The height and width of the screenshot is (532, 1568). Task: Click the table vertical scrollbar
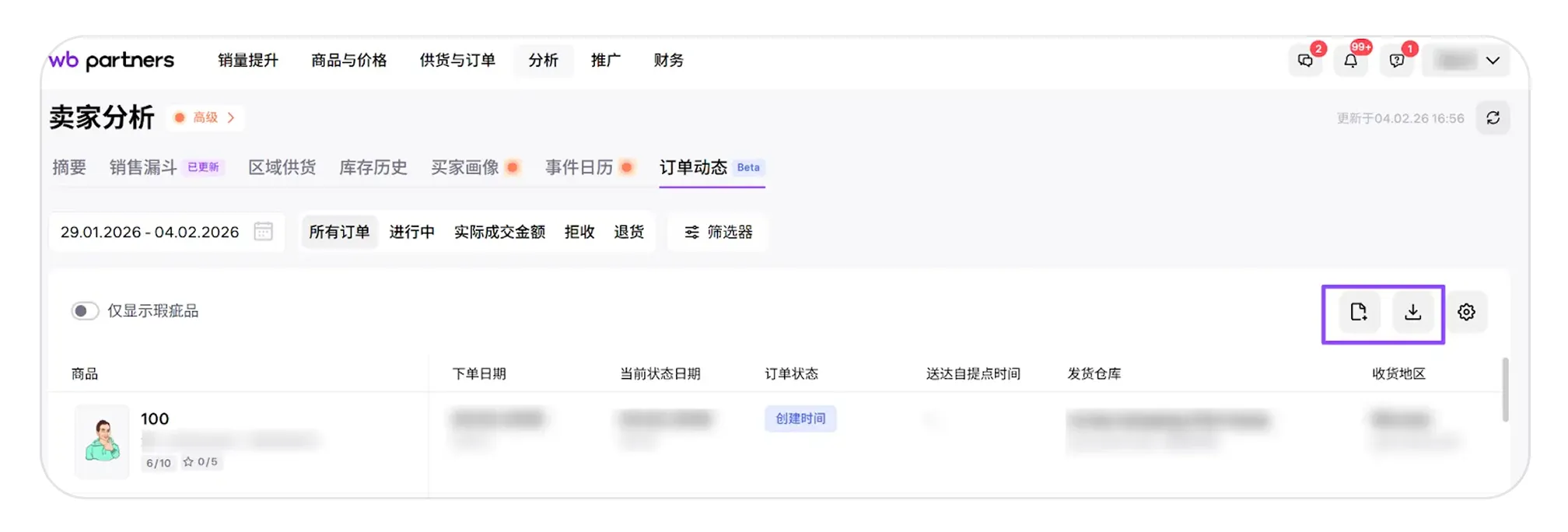(1505, 390)
